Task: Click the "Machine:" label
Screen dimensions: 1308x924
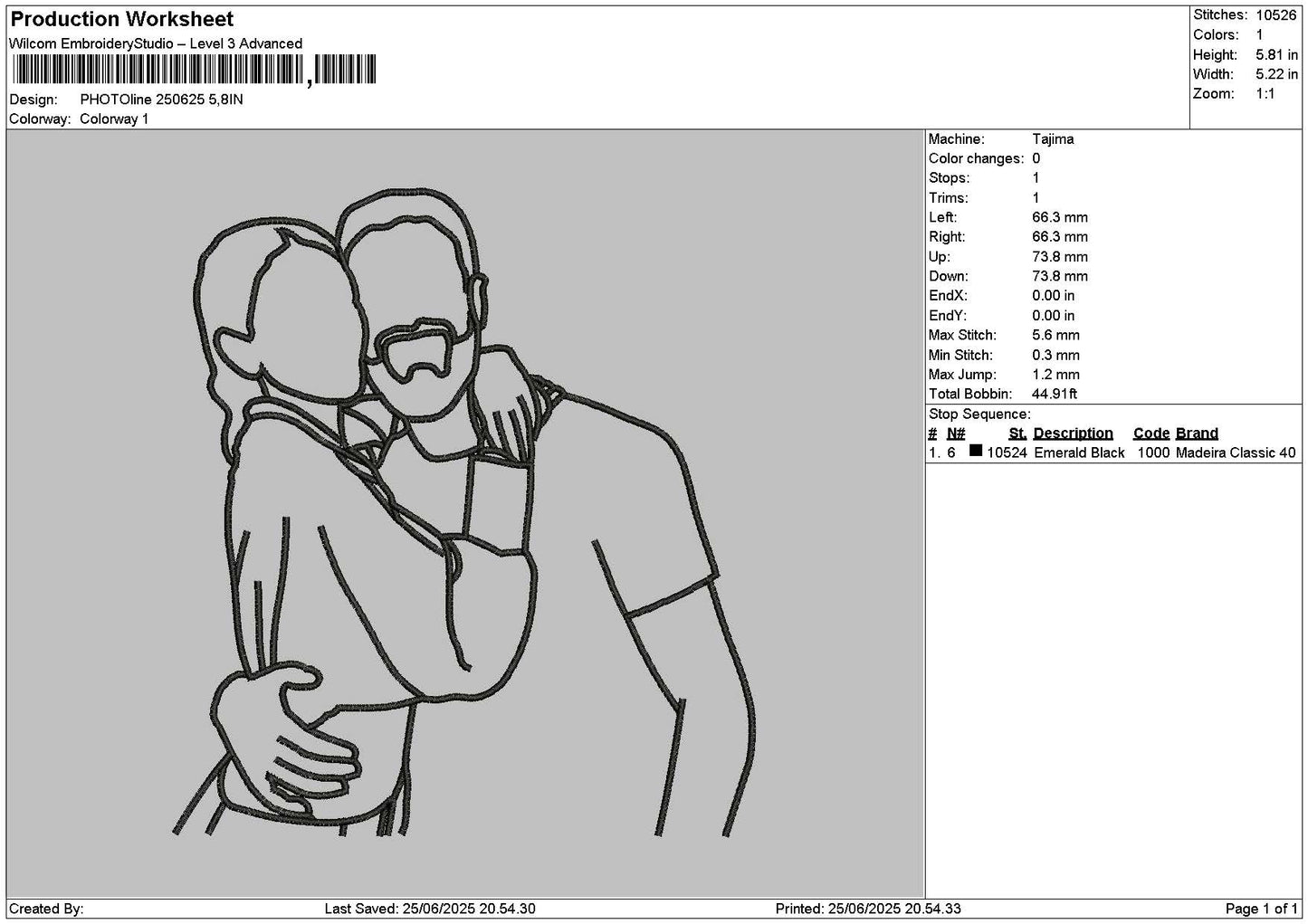Action: point(956,139)
